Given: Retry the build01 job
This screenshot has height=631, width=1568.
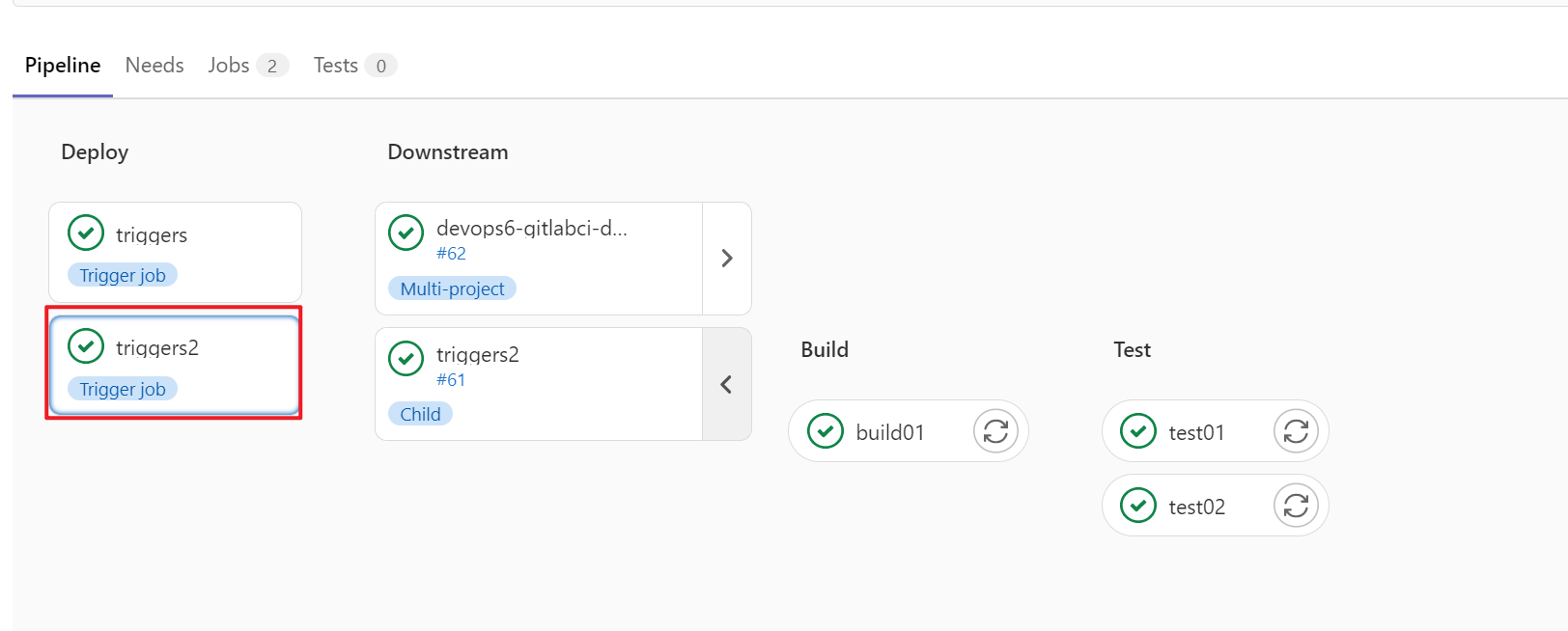Looking at the screenshot, I should click(995, 431).
